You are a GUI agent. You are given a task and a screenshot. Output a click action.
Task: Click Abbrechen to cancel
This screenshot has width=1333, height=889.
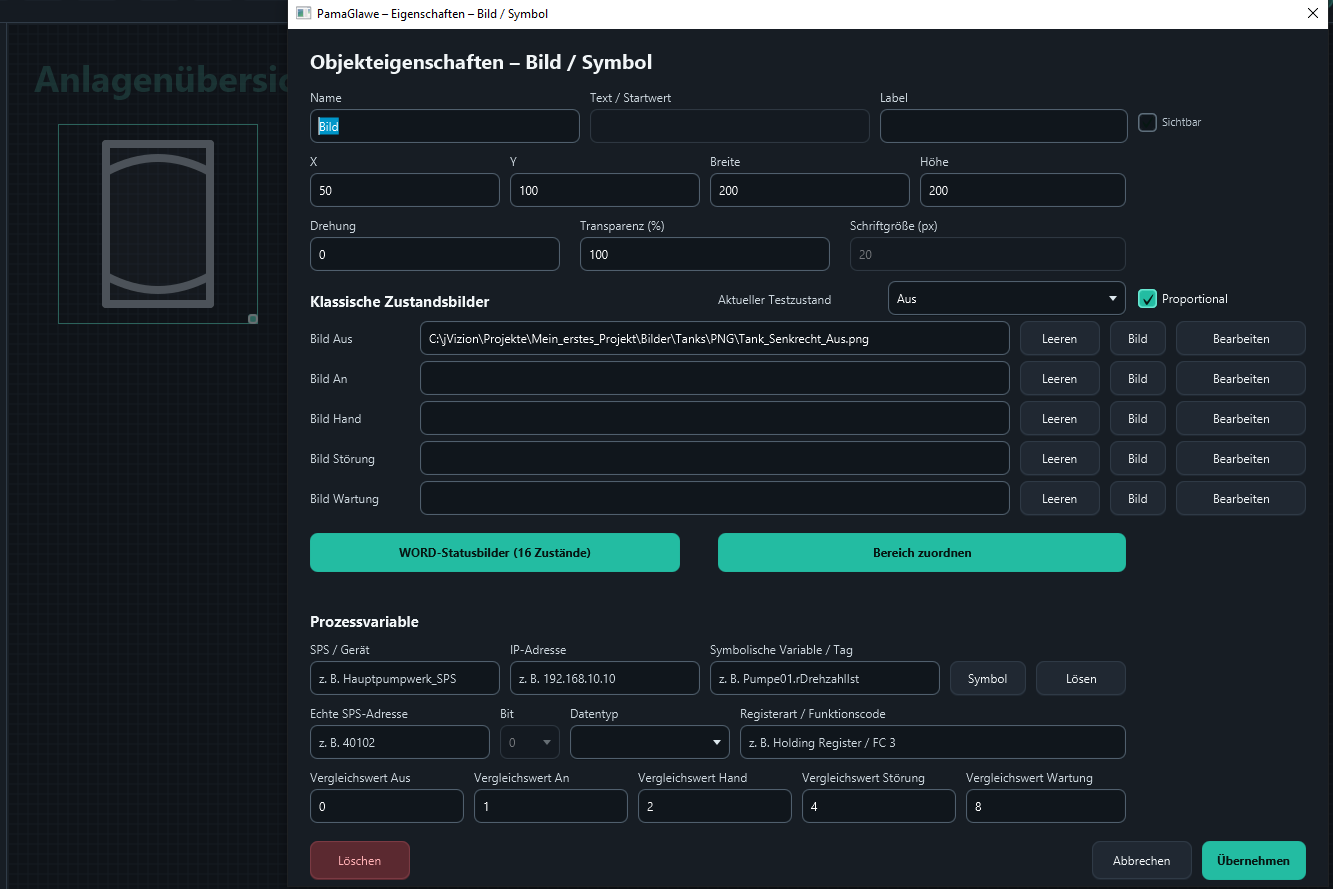point(1141,860)
